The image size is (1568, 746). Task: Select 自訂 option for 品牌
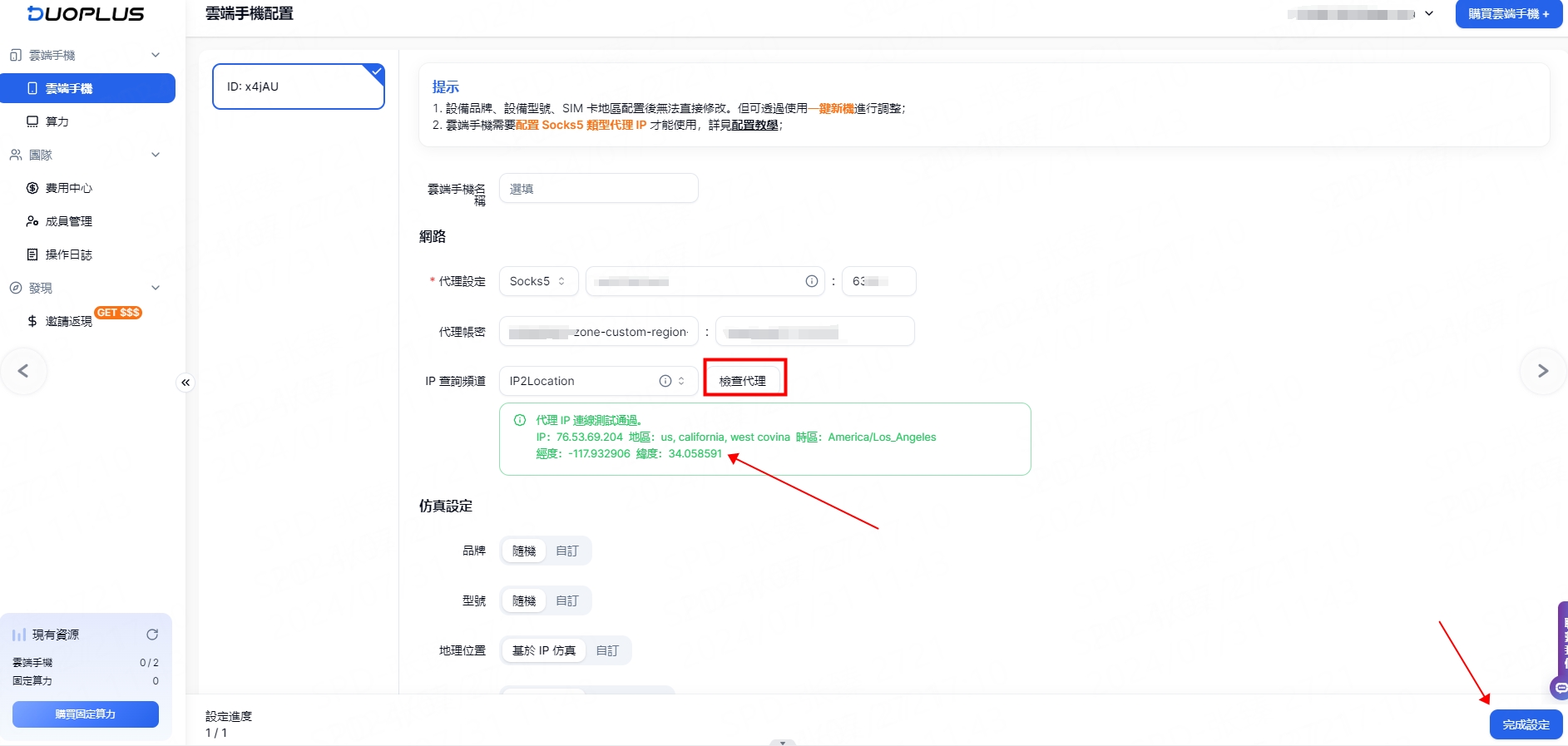point(566,551)
